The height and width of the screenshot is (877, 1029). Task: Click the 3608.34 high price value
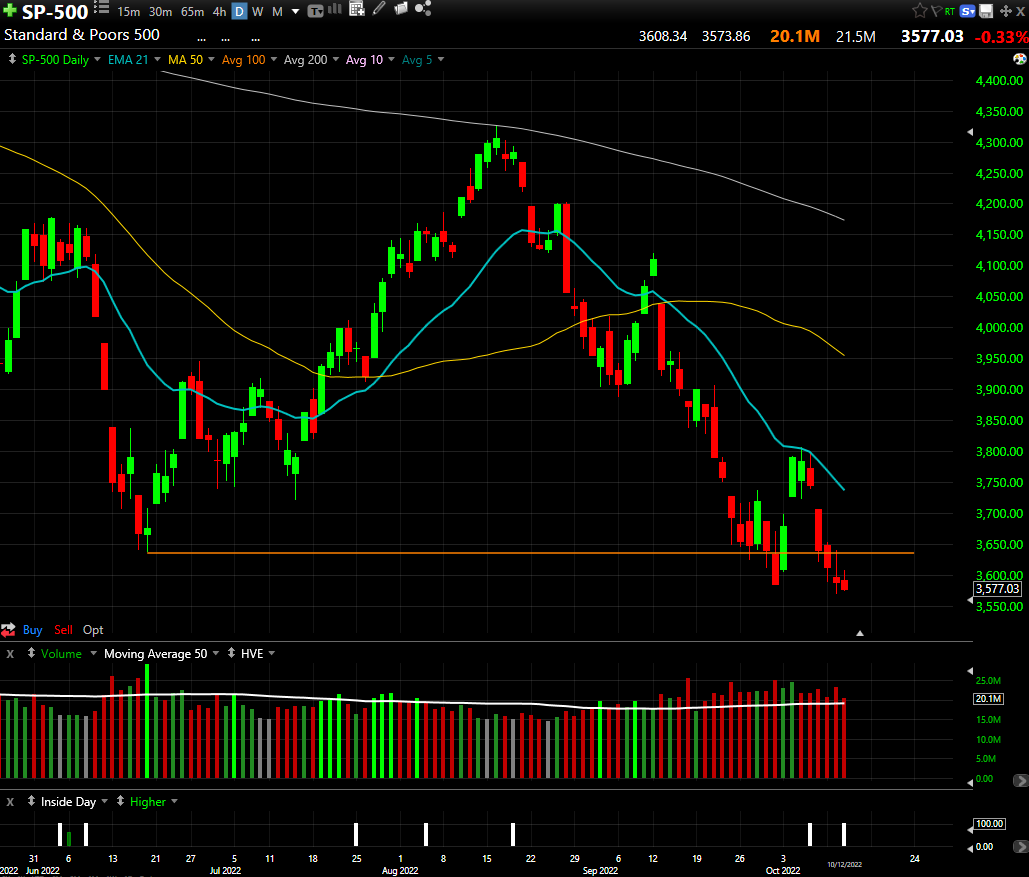coord(663,36)
